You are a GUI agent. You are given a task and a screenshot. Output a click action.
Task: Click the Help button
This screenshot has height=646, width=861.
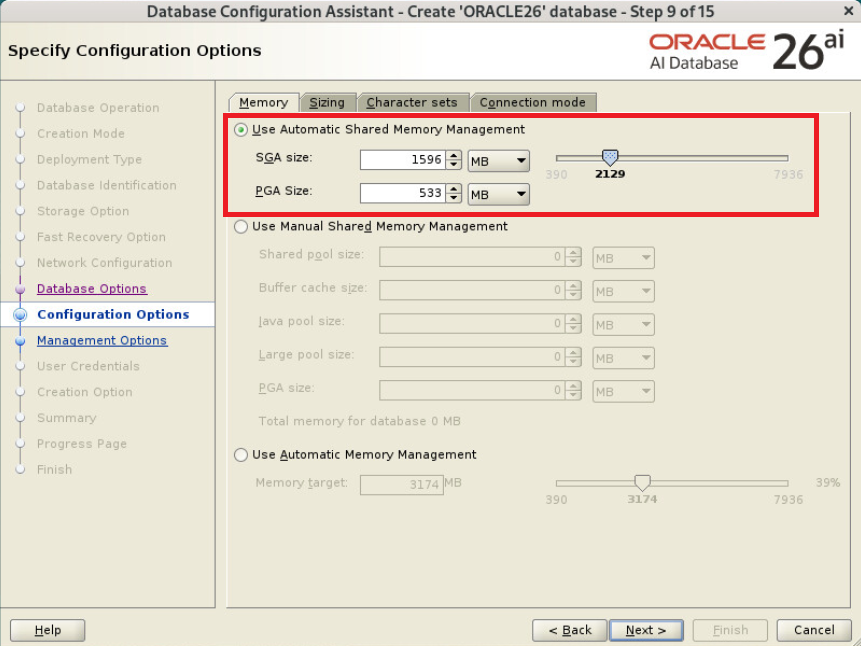(x=48, y=630)
